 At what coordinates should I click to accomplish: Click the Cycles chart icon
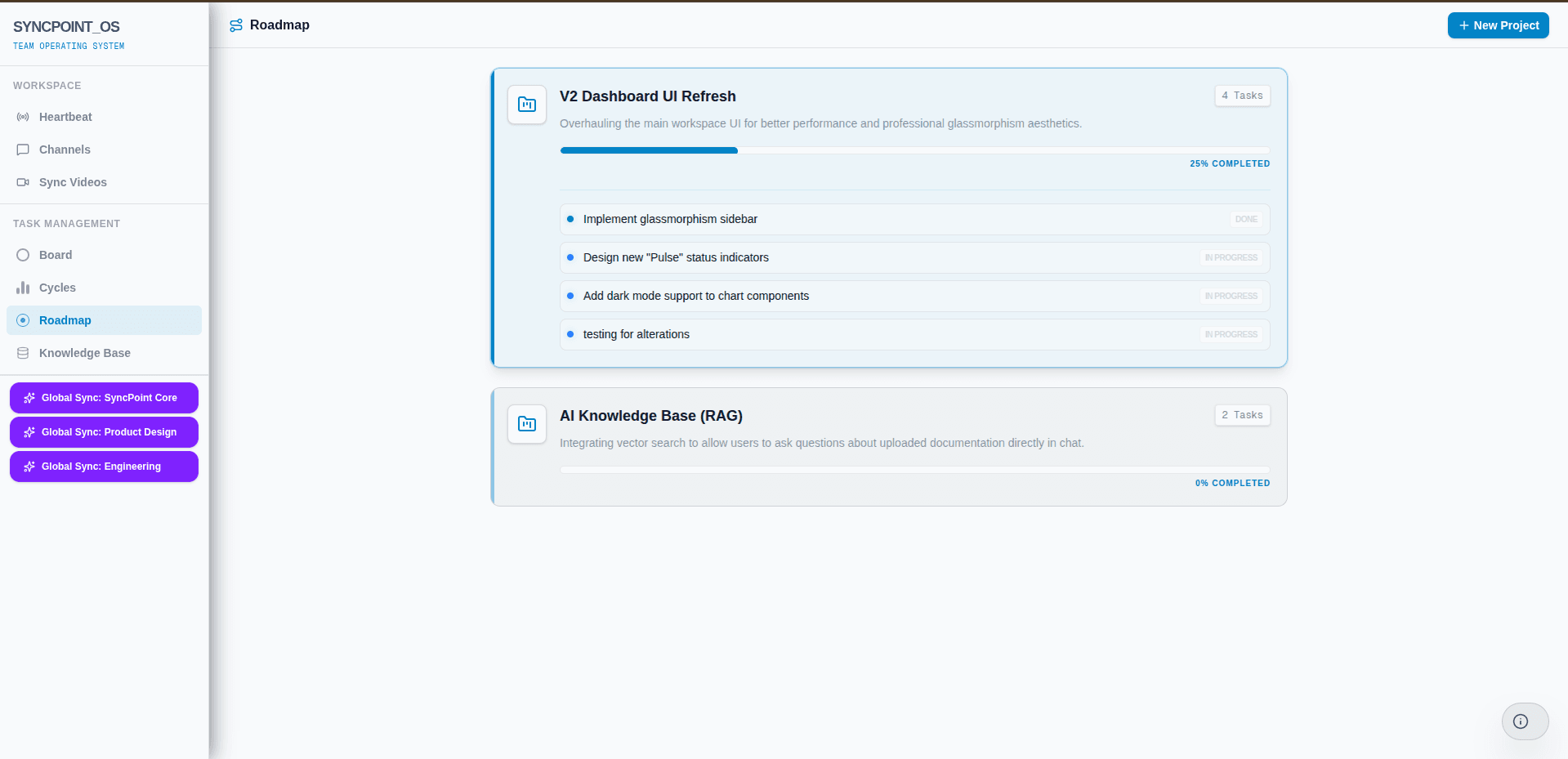point(23,288)
